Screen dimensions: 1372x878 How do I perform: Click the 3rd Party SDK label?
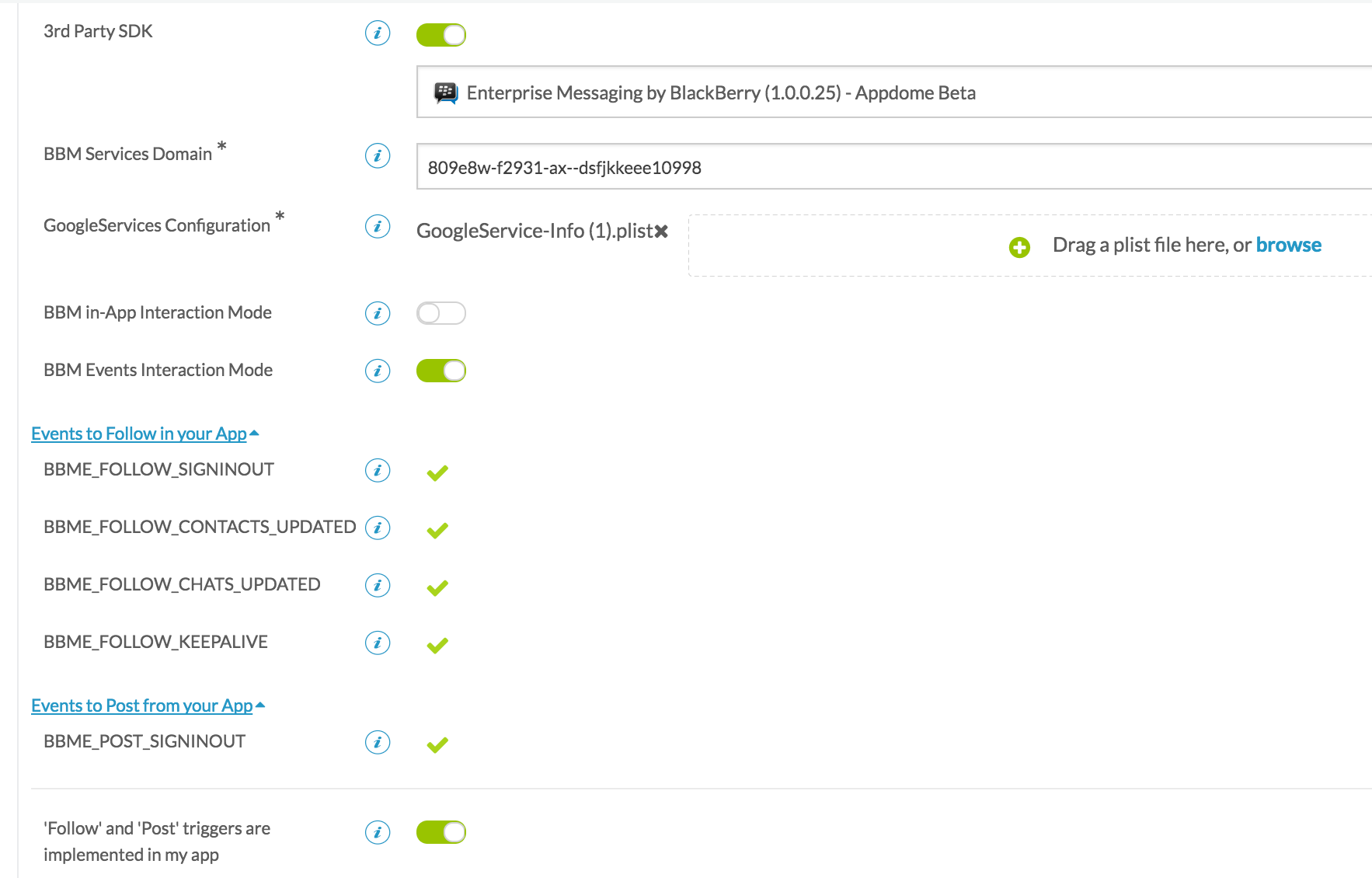pyautogui.click(x=98, y=31)
